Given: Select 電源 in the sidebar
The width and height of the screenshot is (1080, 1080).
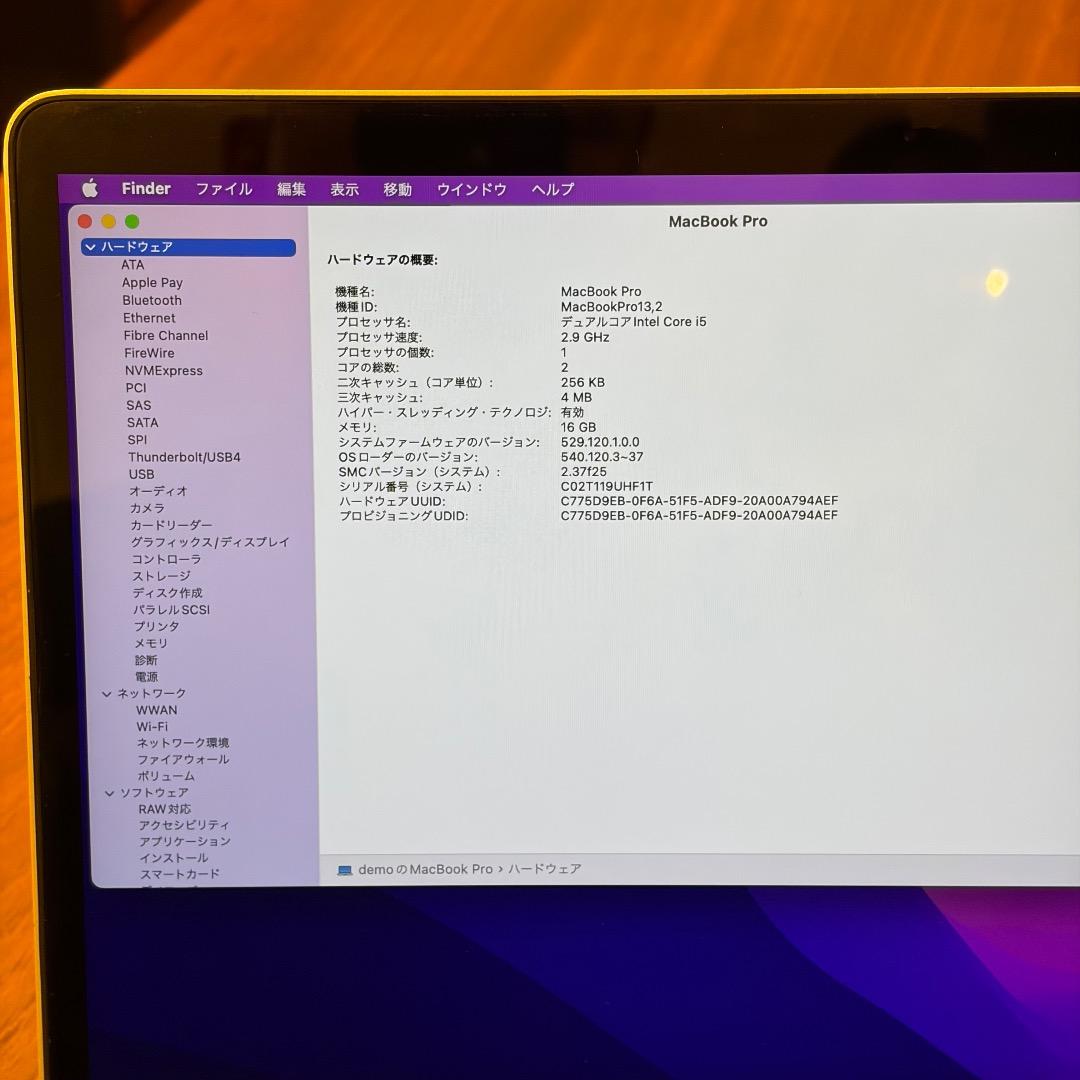Looking at the screenshot, I should [145, 677].
